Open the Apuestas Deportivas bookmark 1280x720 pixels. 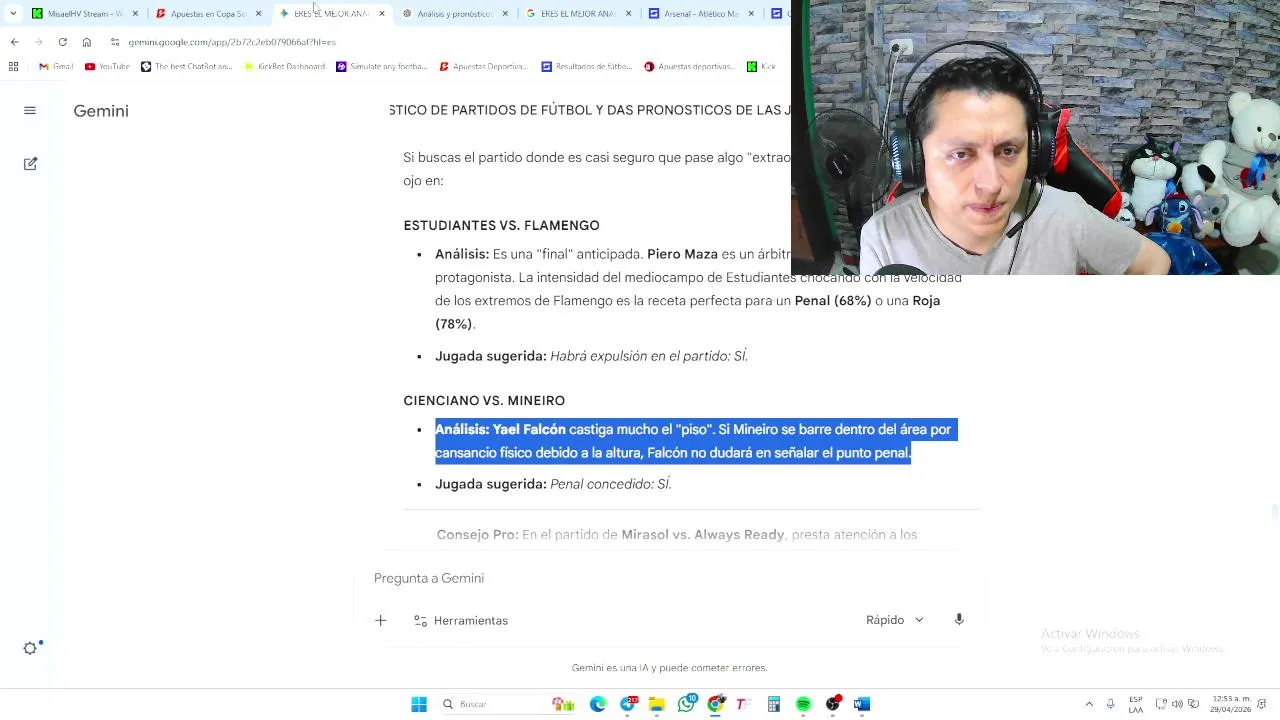(483, 66)
